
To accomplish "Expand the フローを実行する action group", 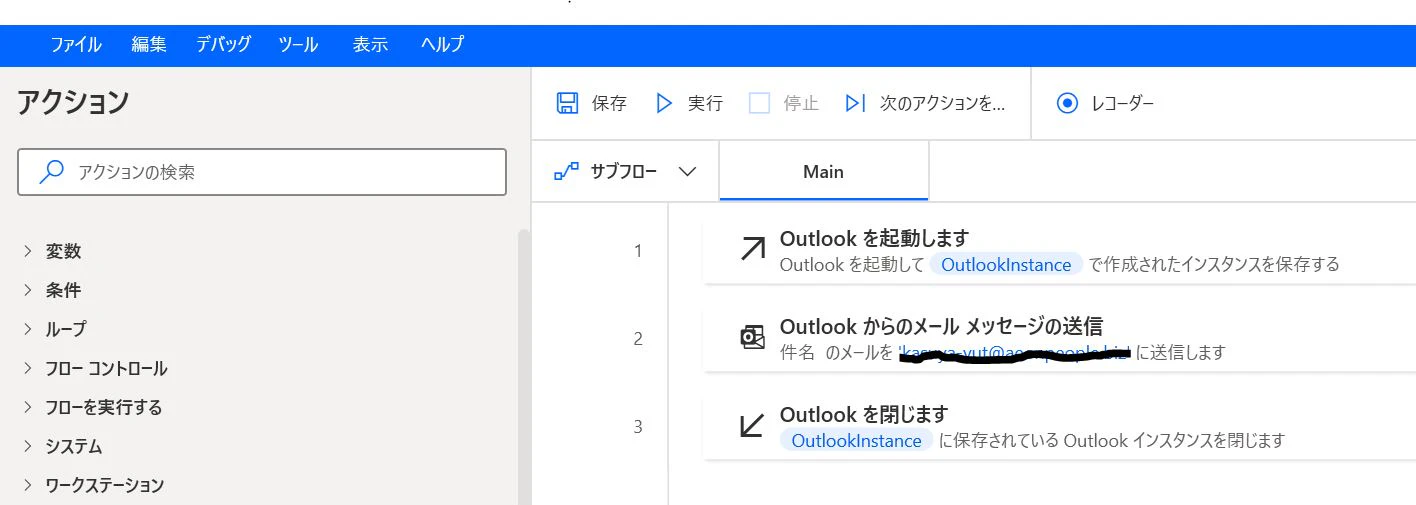I will click(28, 407).
